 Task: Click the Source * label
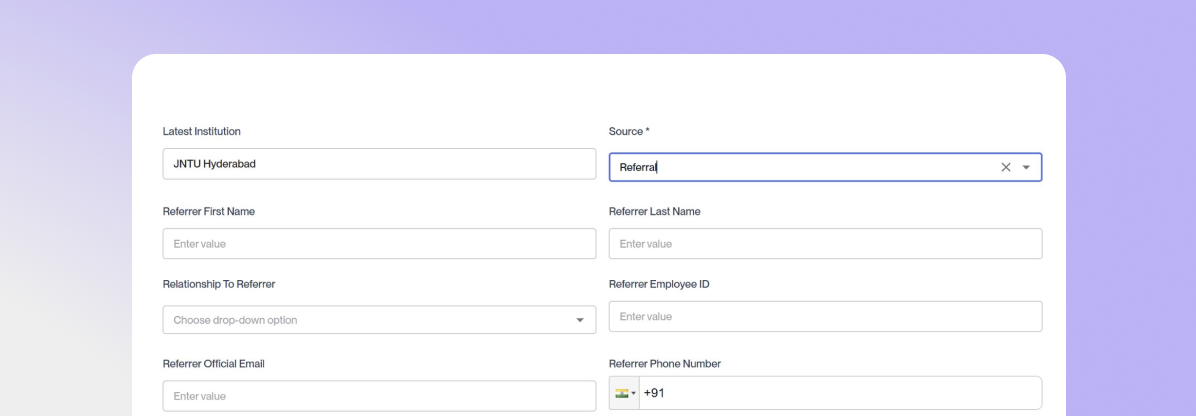pyautogui.click(x=629, y=131)
